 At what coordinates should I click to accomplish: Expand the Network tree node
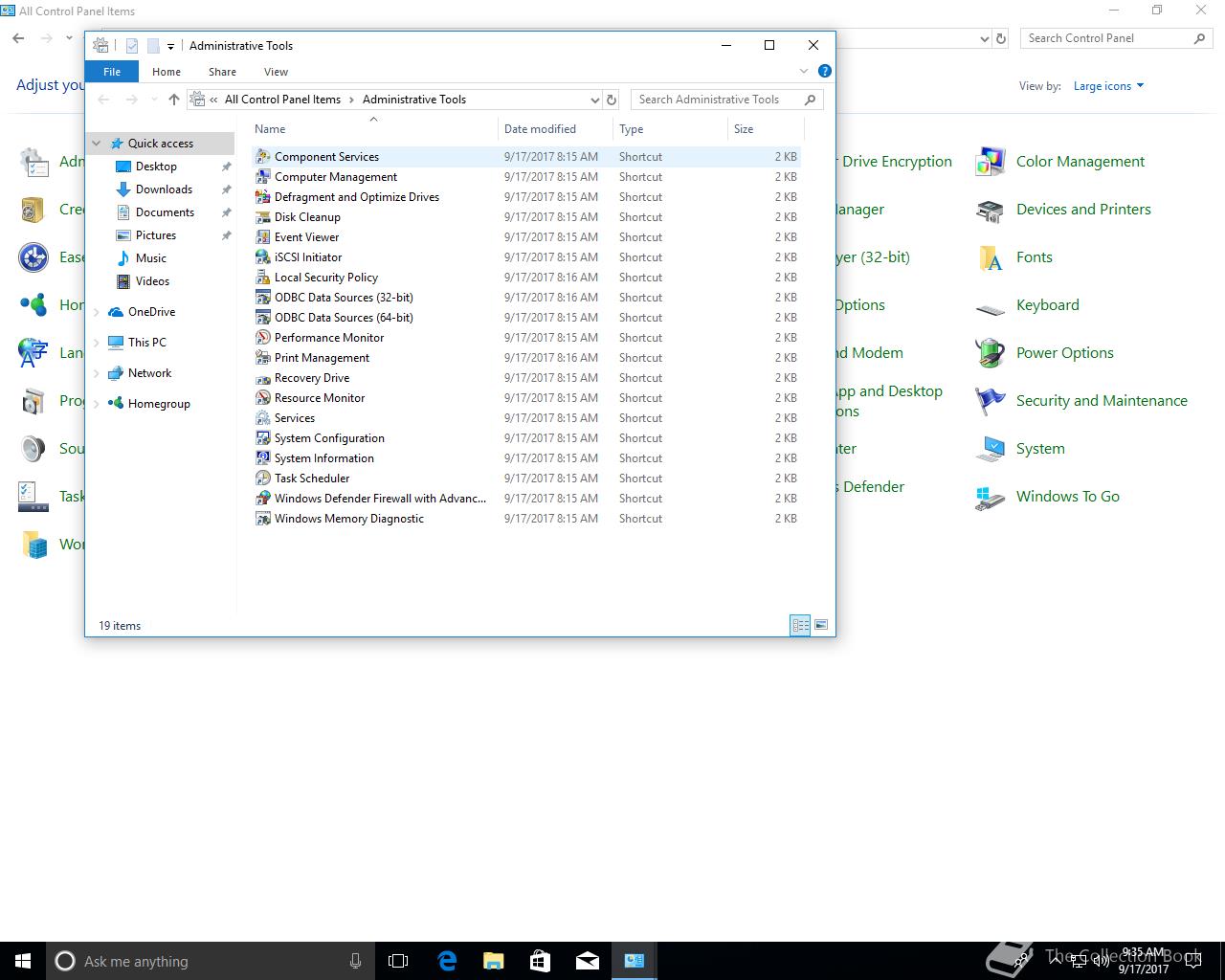(x=97, y=373)
